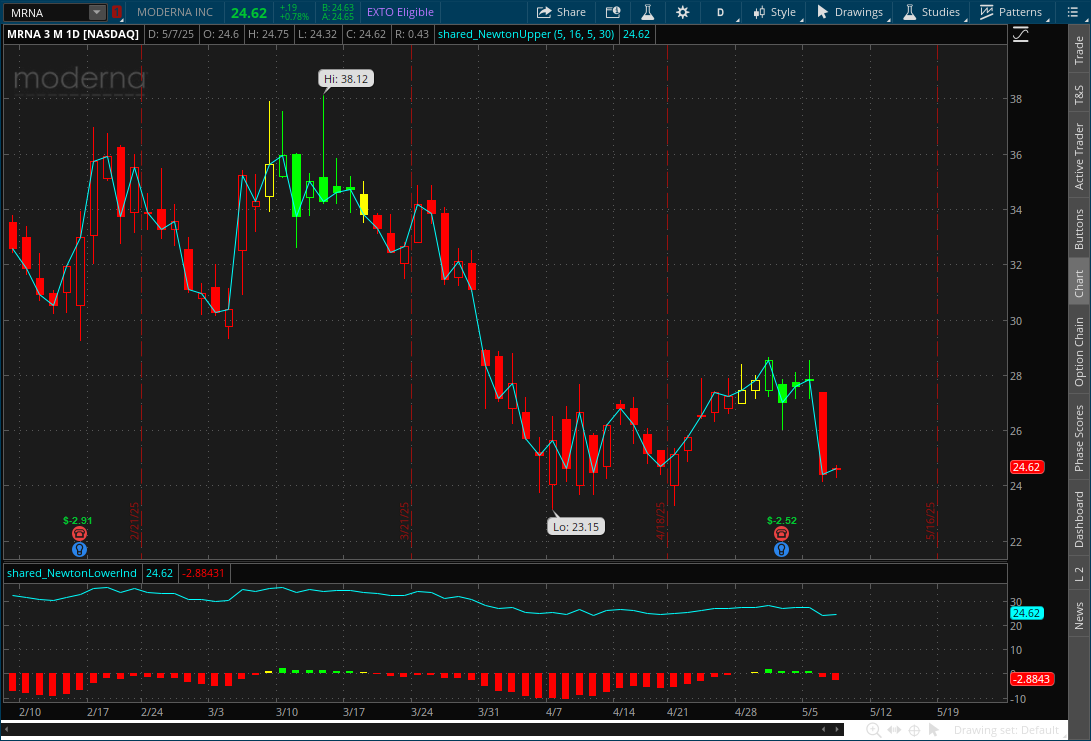
Task: Open chart settings gear icon
Action: 683,13
